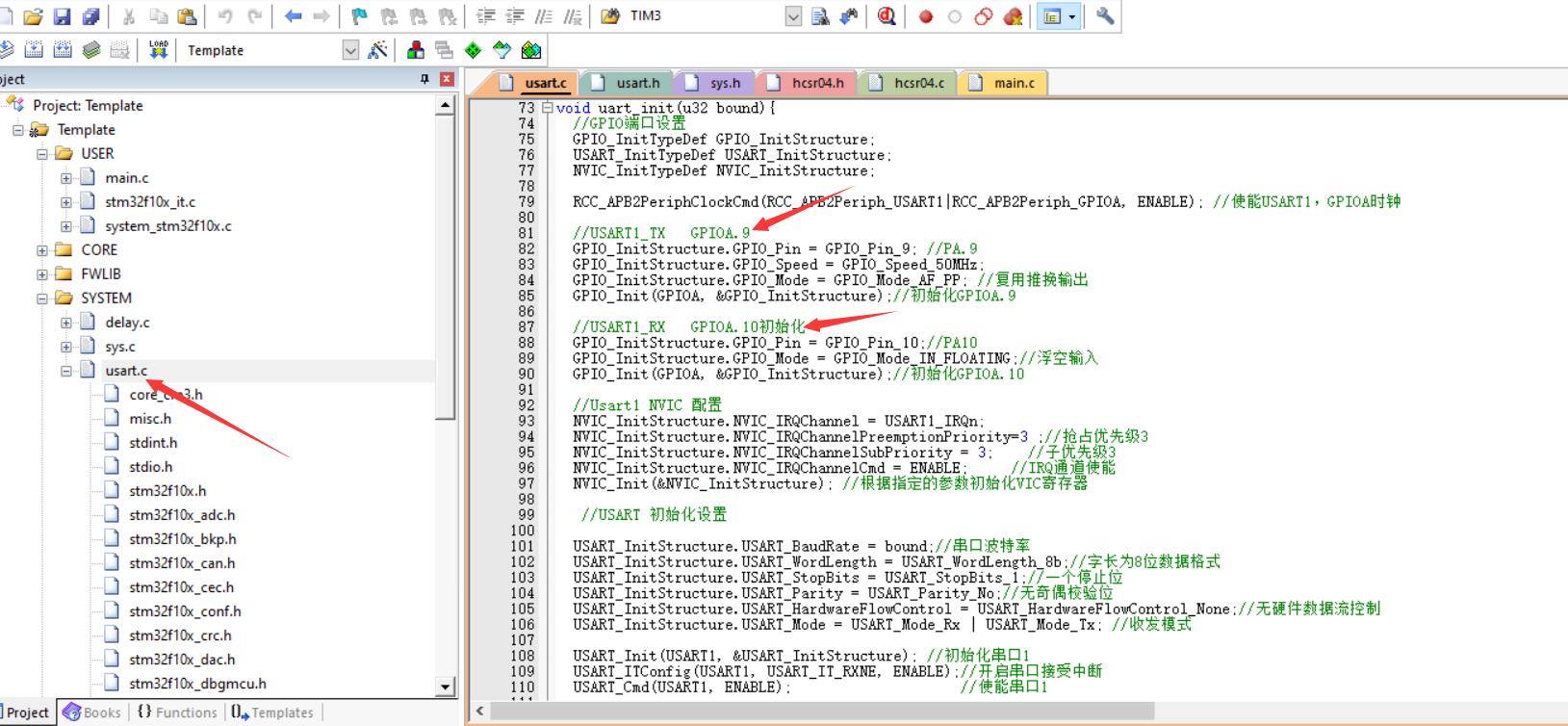Expand the main.c tree node
This screenshot has height=726, width=1568.
pos(66,178)
